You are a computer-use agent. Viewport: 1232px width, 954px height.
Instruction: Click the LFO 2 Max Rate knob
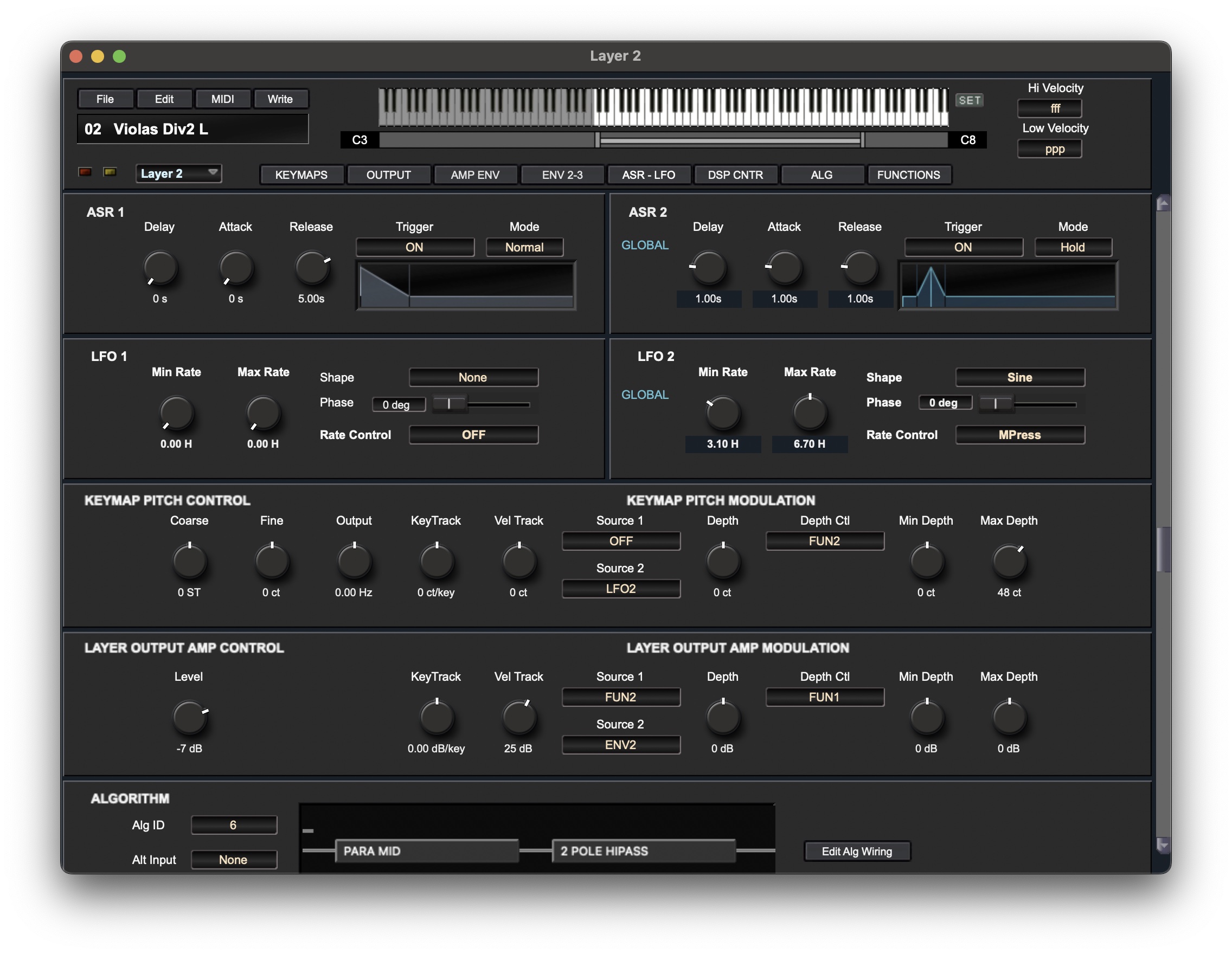(x=810, y=412)
